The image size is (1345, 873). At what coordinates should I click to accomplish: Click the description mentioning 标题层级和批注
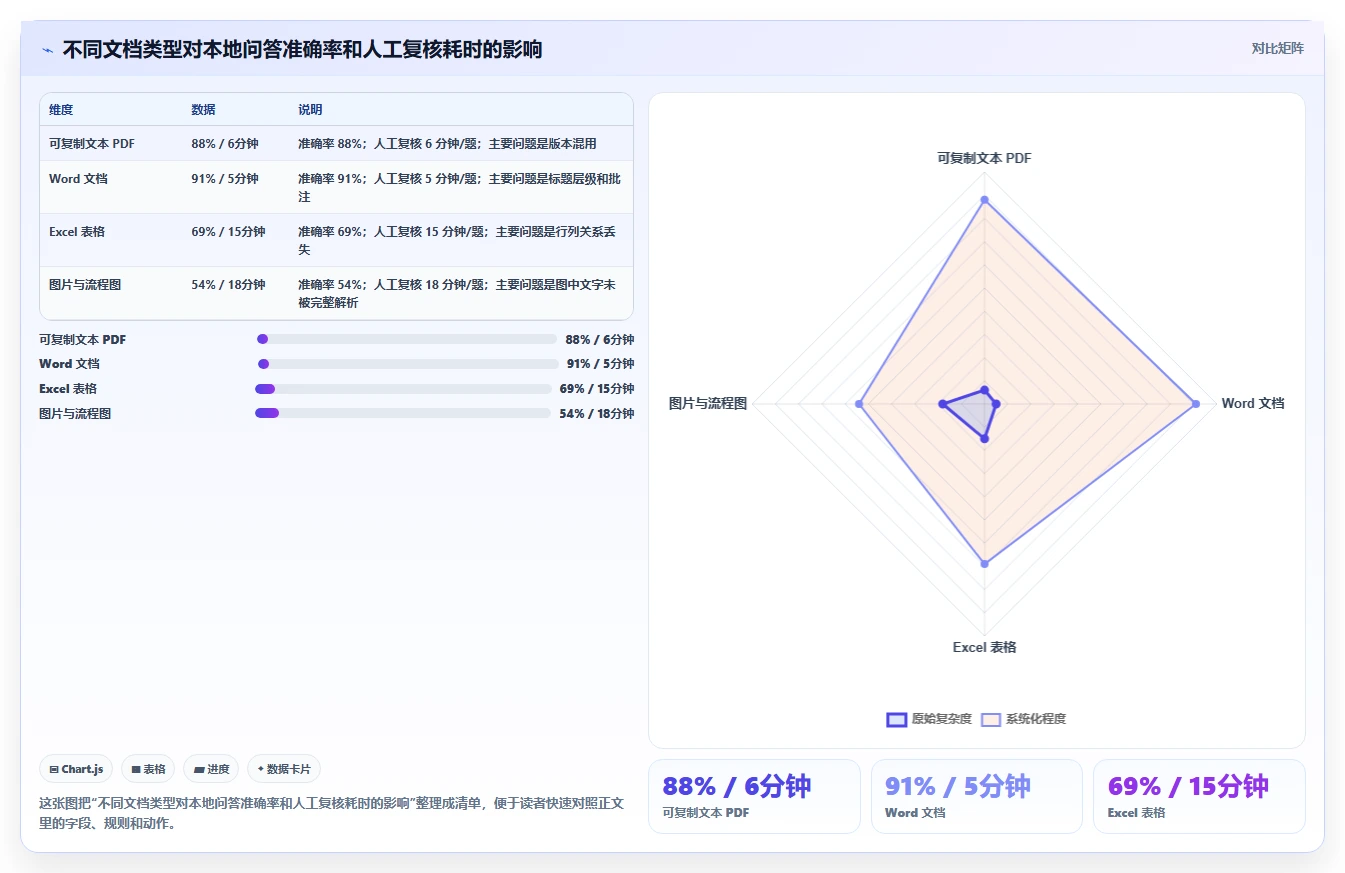(x=460, y=187)
